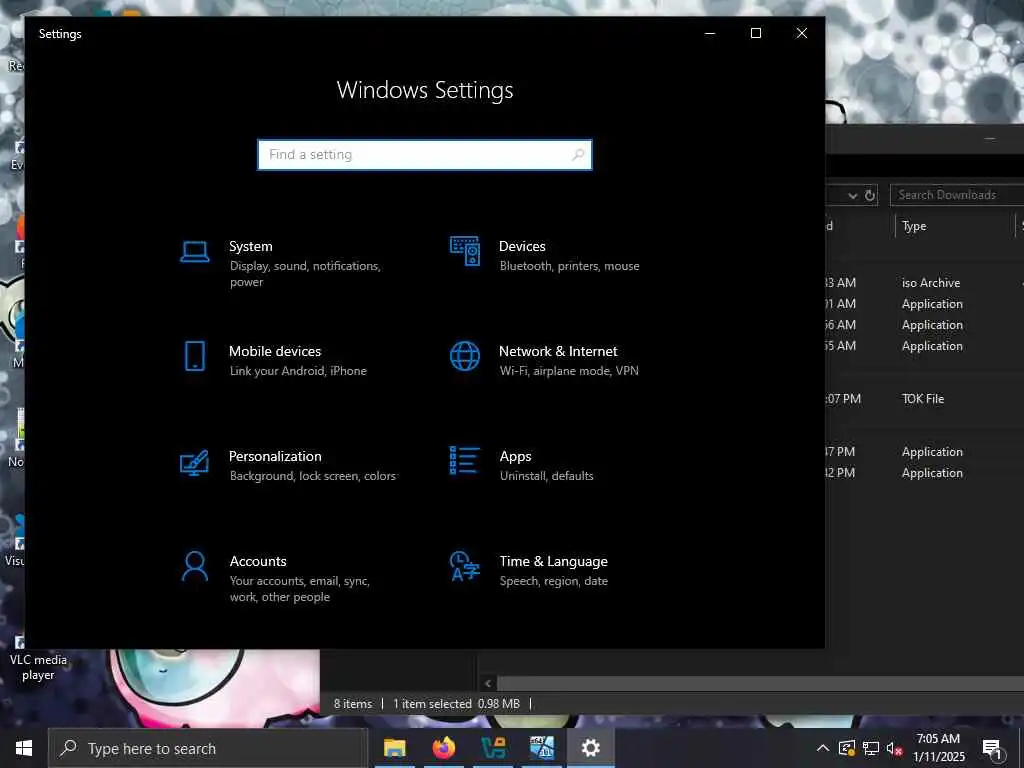This screenshot has width=1024, height=768.
Task: Click the 7:05 AM clock in taskbar
Action: coord(938,739)
